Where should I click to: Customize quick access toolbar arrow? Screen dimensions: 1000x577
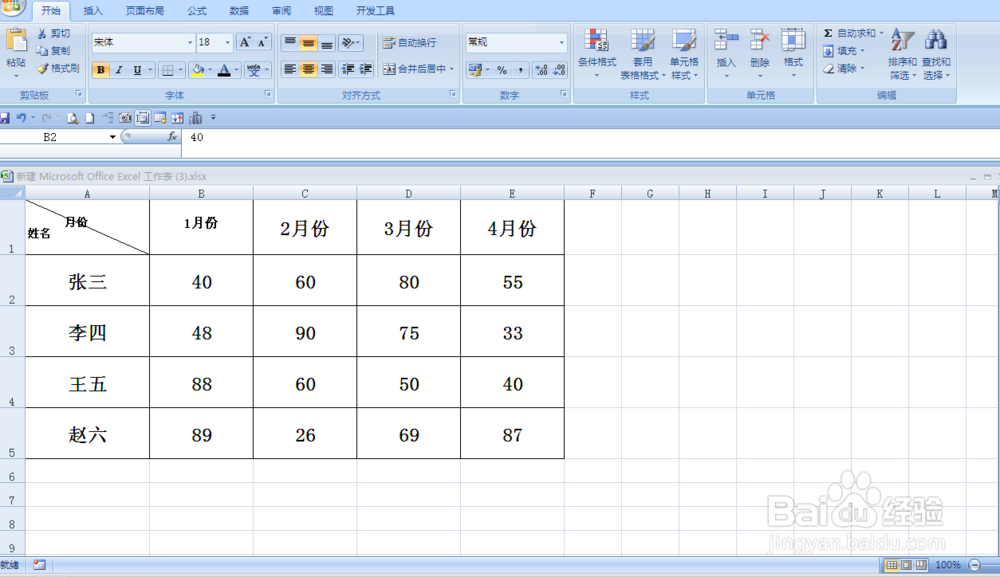213,118
